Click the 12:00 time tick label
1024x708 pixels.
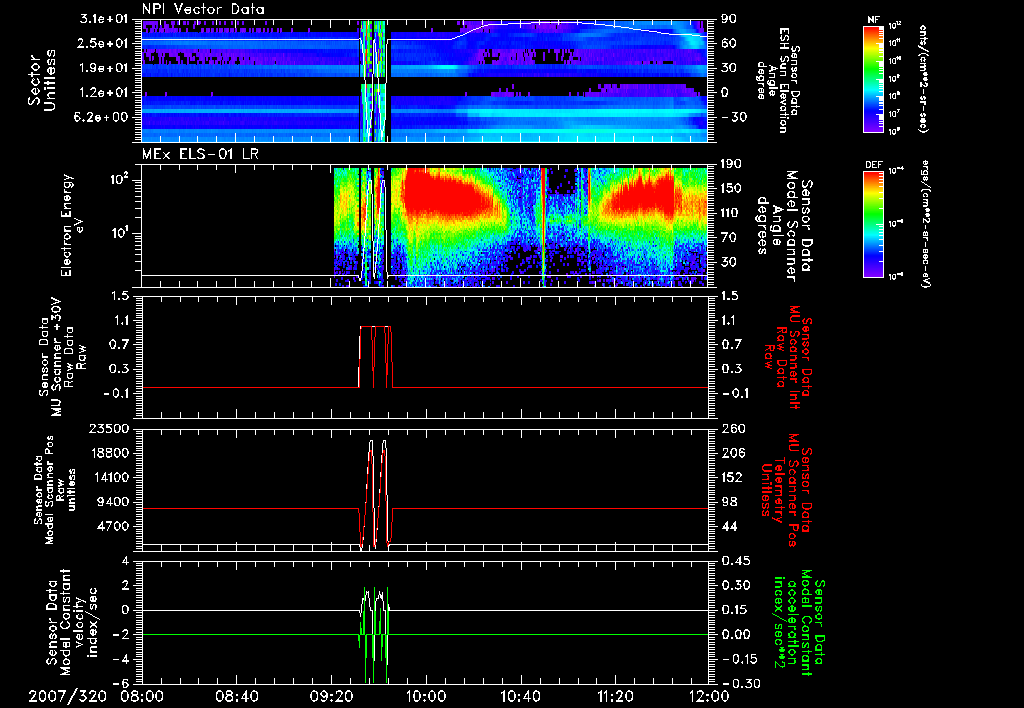click(709, 696)
